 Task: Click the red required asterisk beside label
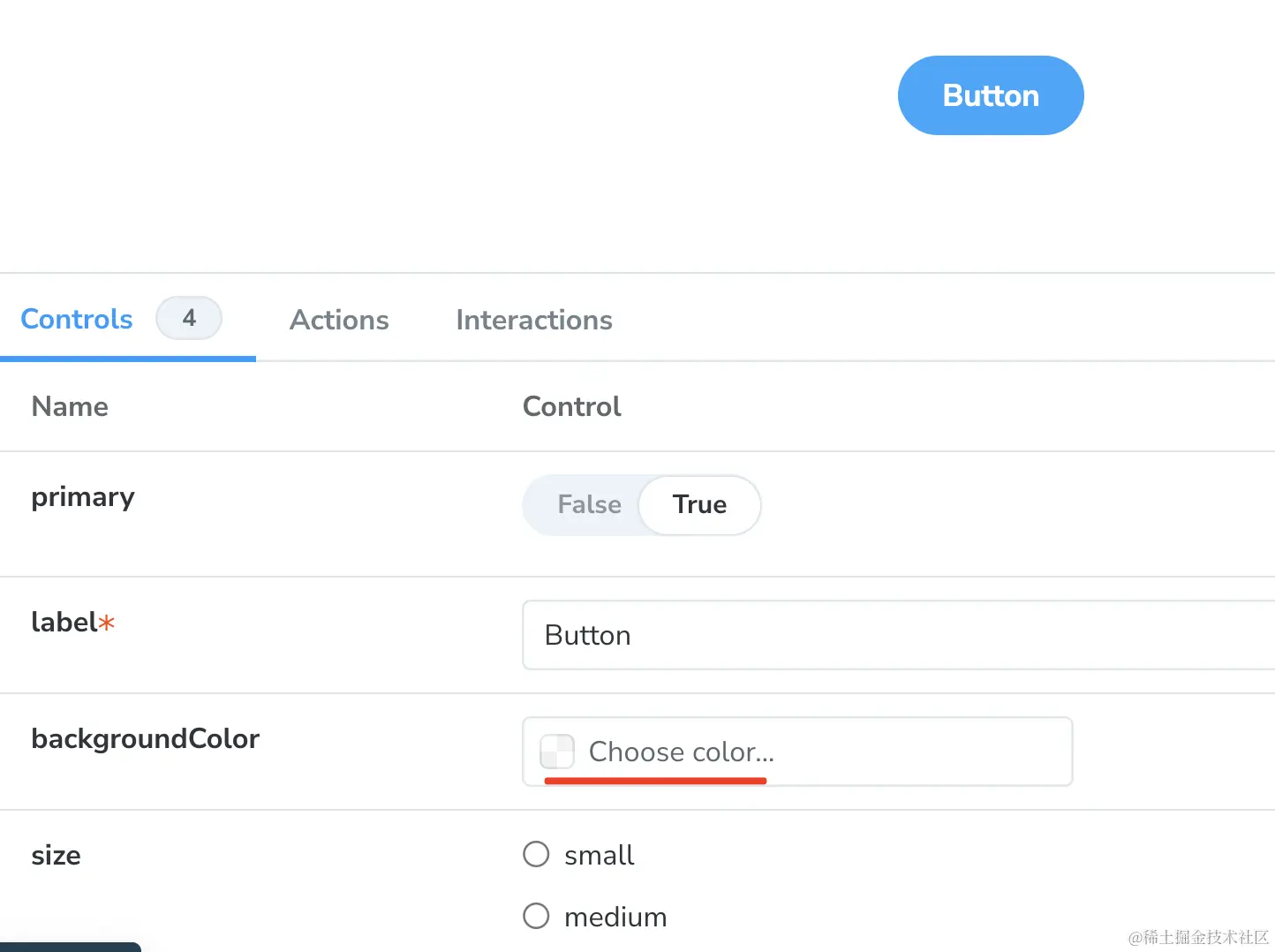107,623
